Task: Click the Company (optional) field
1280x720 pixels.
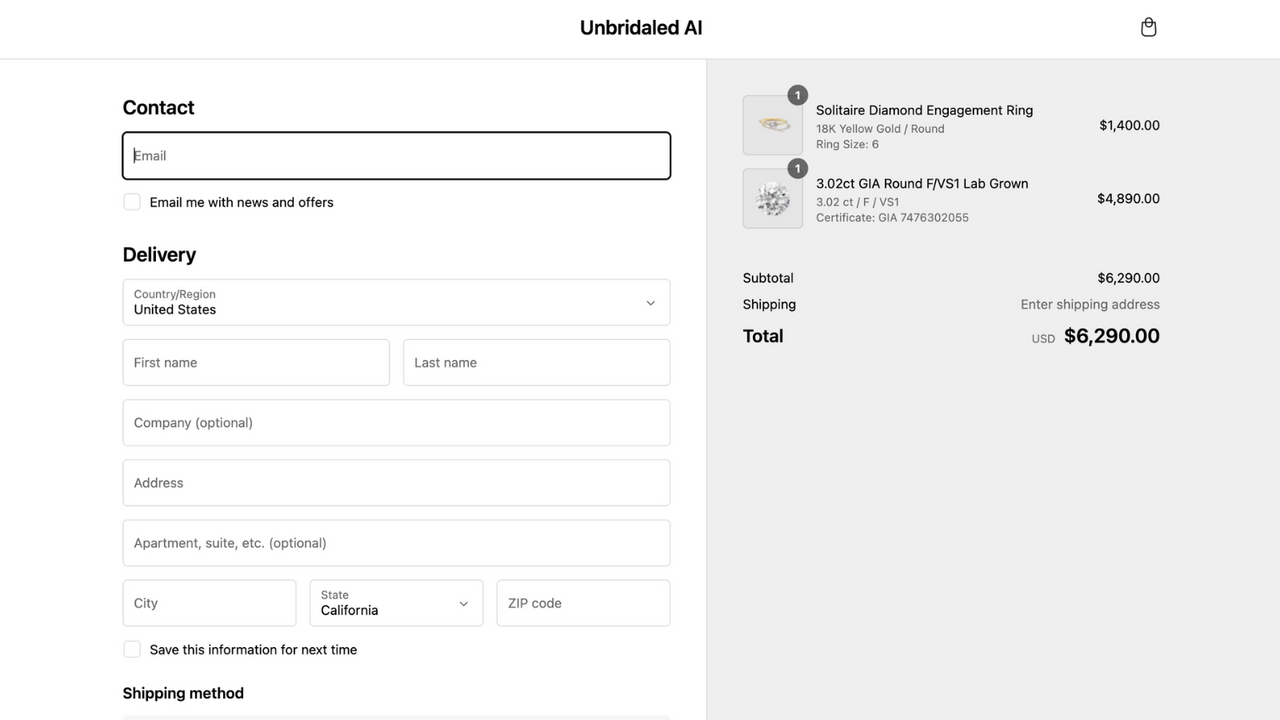Action: coord(396,422)
